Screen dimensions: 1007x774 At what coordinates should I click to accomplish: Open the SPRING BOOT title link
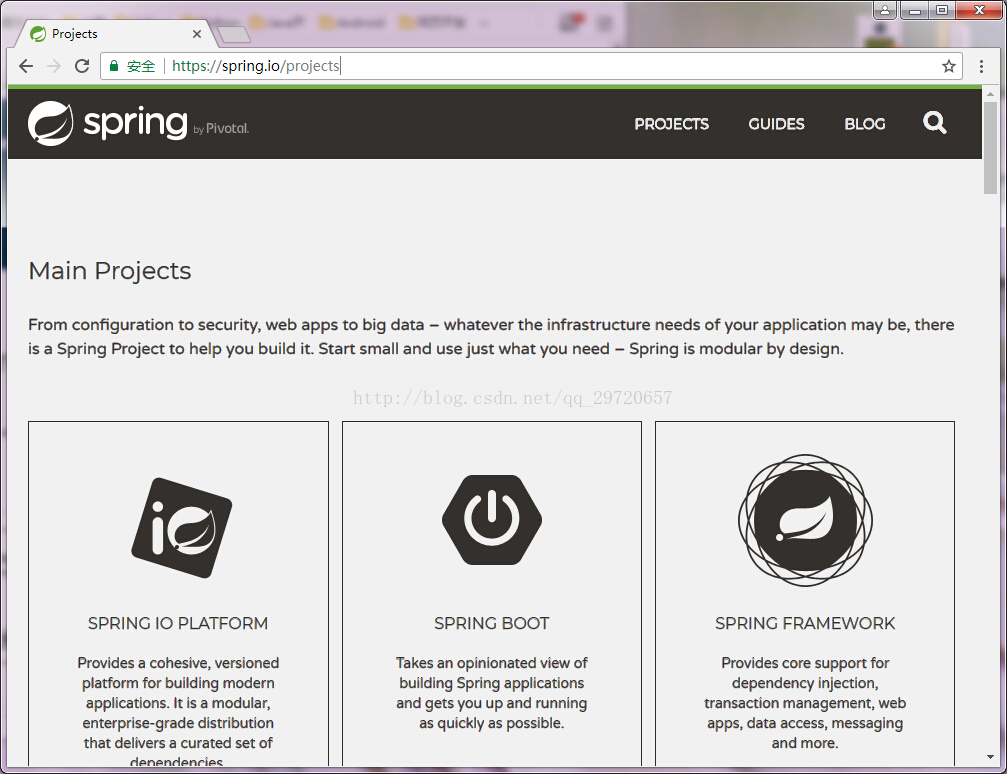click(x=492, y=624)
